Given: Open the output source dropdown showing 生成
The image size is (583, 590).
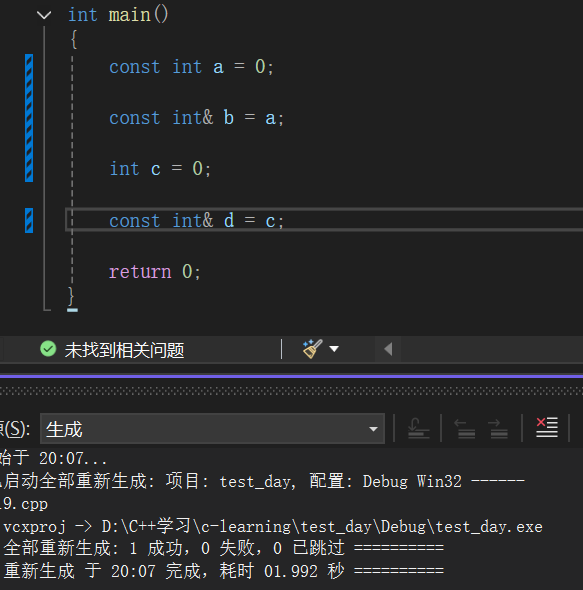Looking at the screenshot, I should click(212, 429).
